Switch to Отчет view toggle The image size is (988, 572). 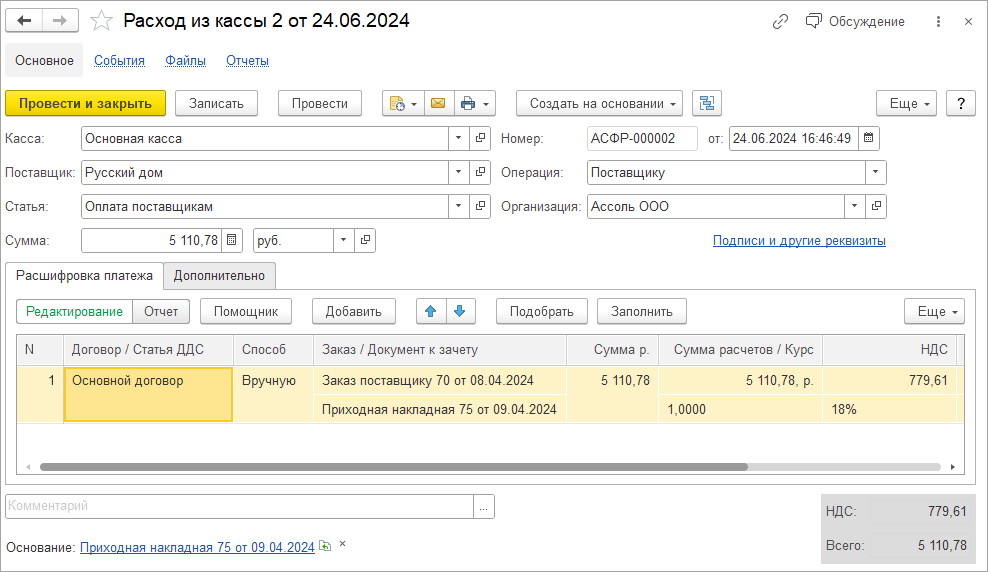pos(160,311)
